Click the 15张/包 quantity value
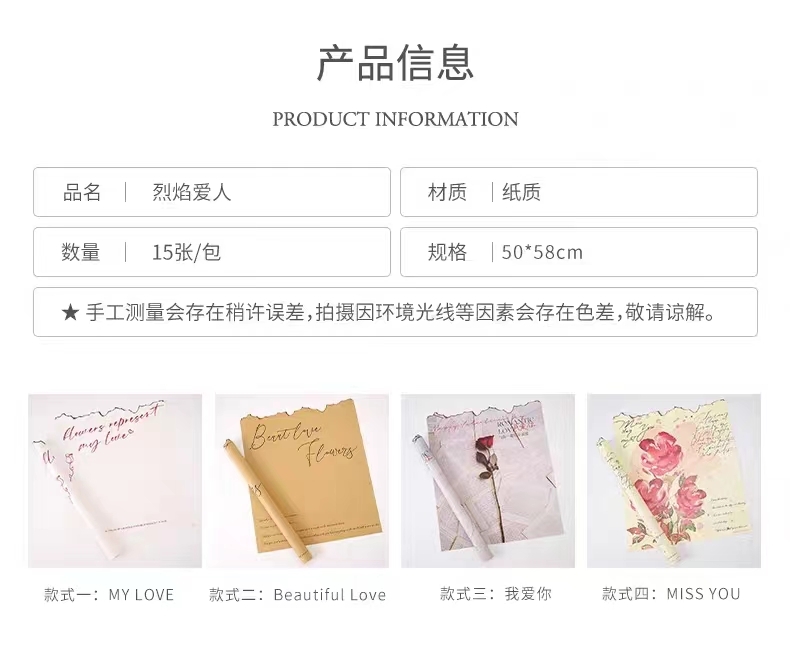Viewport: 790px width, 664px height. coord(186,252)
